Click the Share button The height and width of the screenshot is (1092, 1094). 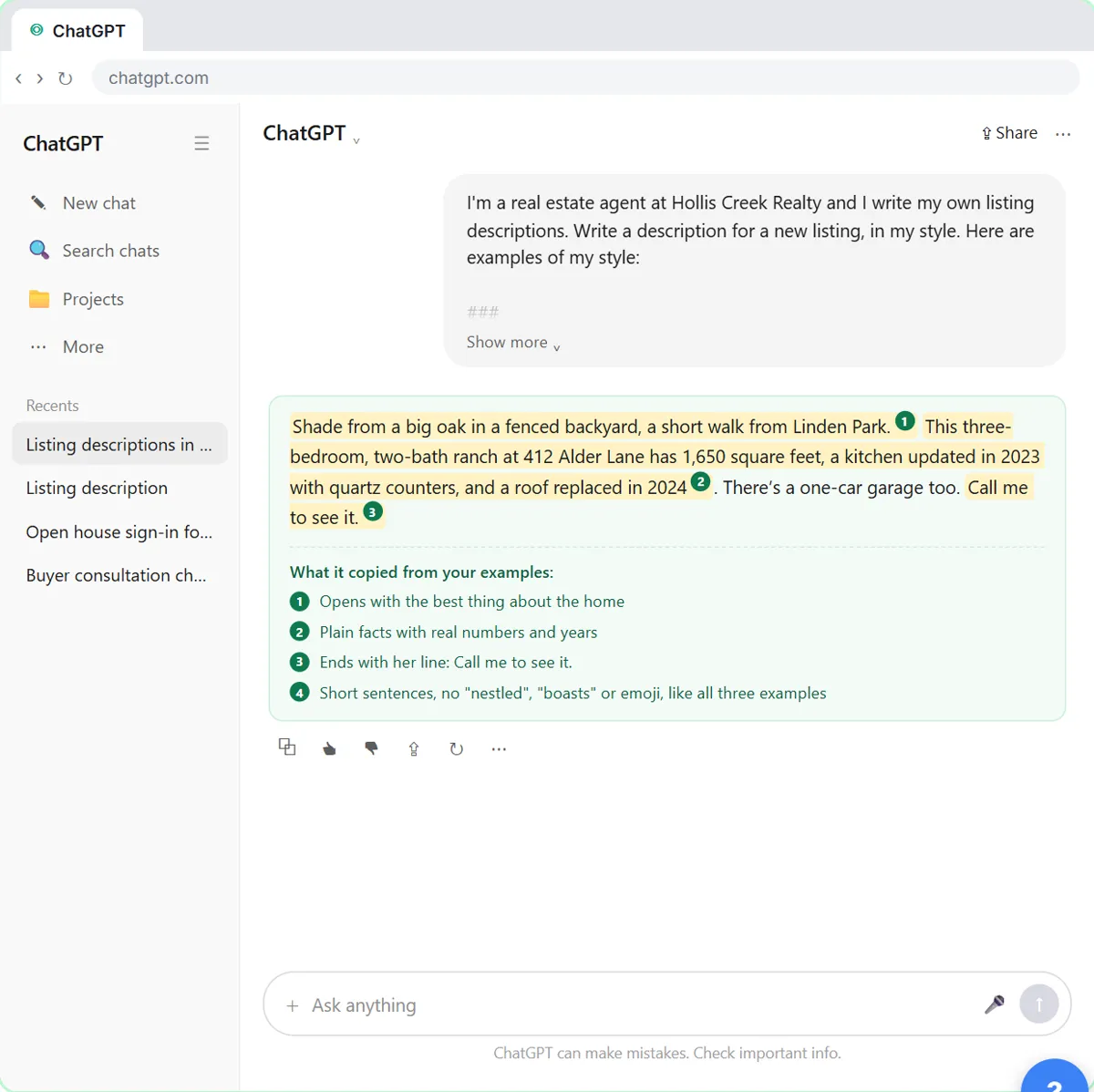coord(1008,133)
